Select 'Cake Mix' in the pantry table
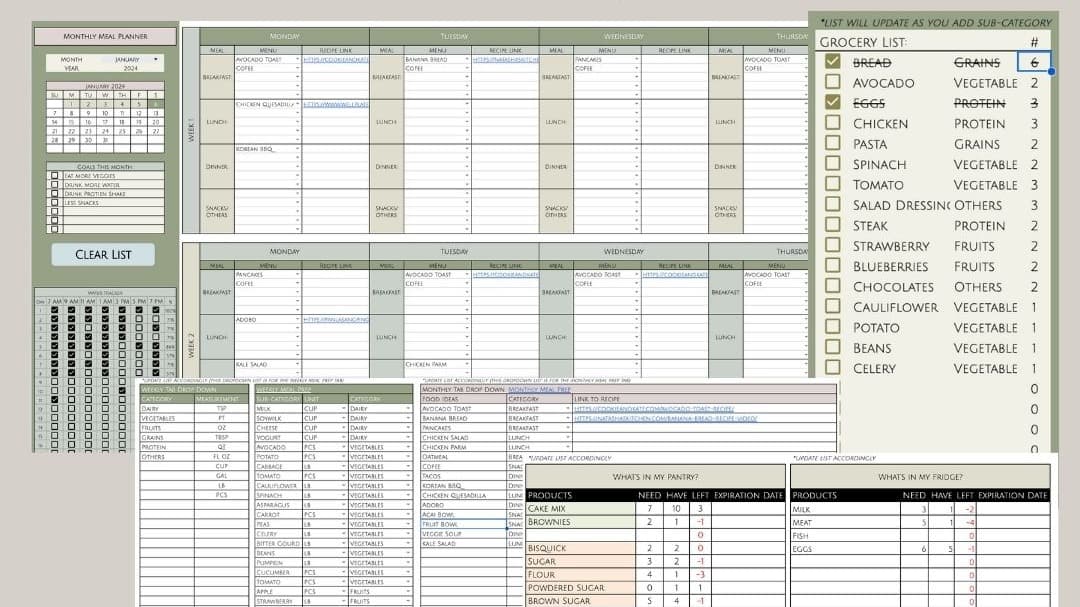Screen dimensions: 1080x607 click(x=580, y=508)
